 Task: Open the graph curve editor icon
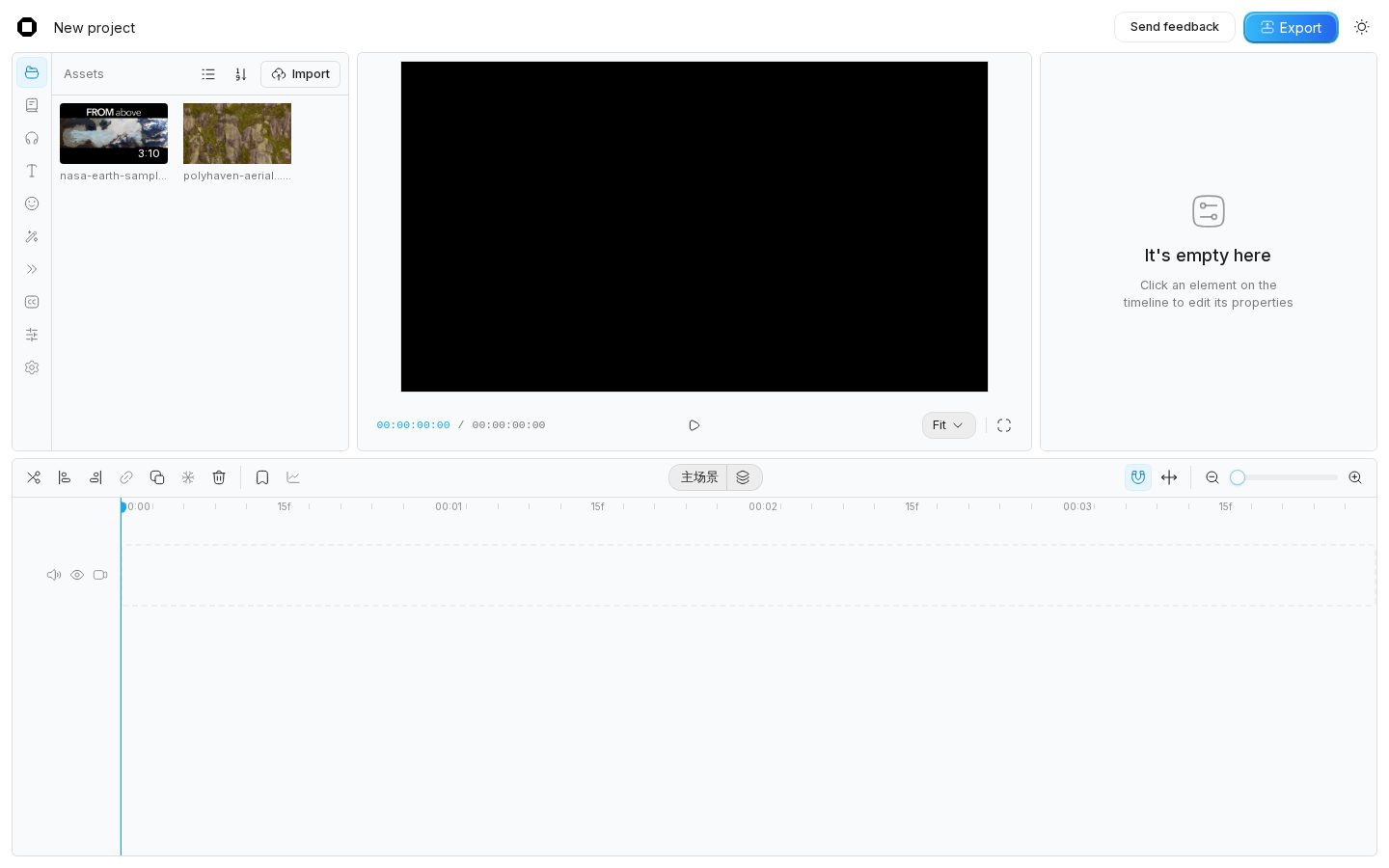point(293,477)
